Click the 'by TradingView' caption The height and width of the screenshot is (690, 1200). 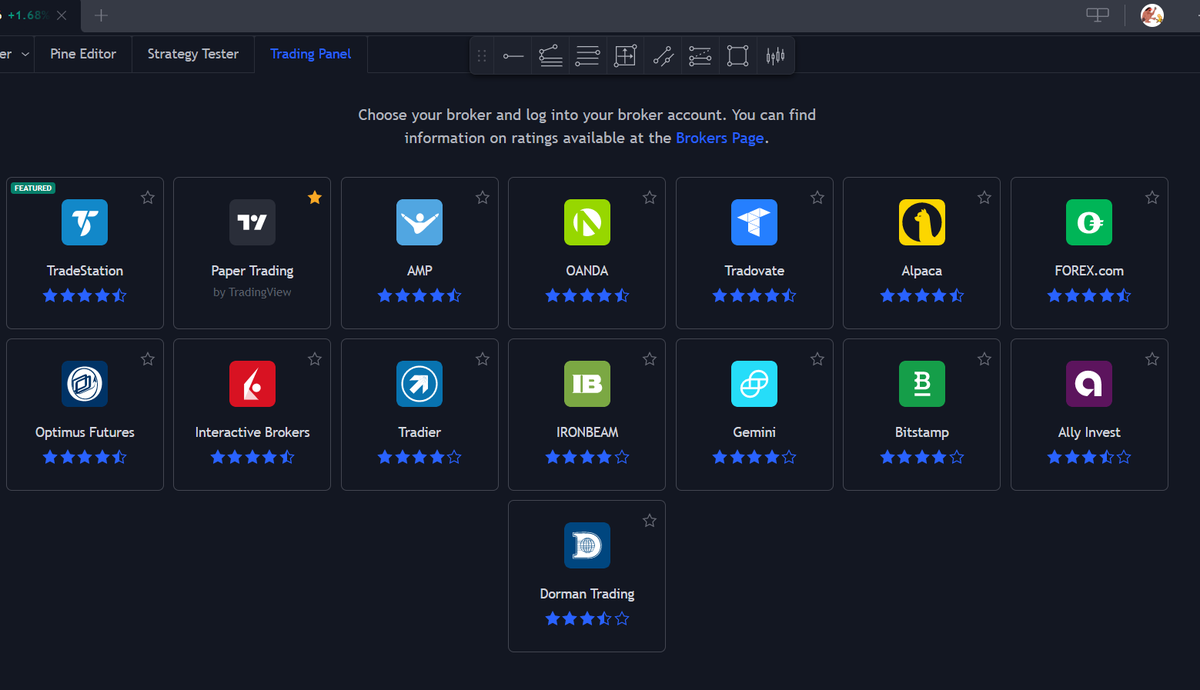pyautogui.click(x=252, y=292)
